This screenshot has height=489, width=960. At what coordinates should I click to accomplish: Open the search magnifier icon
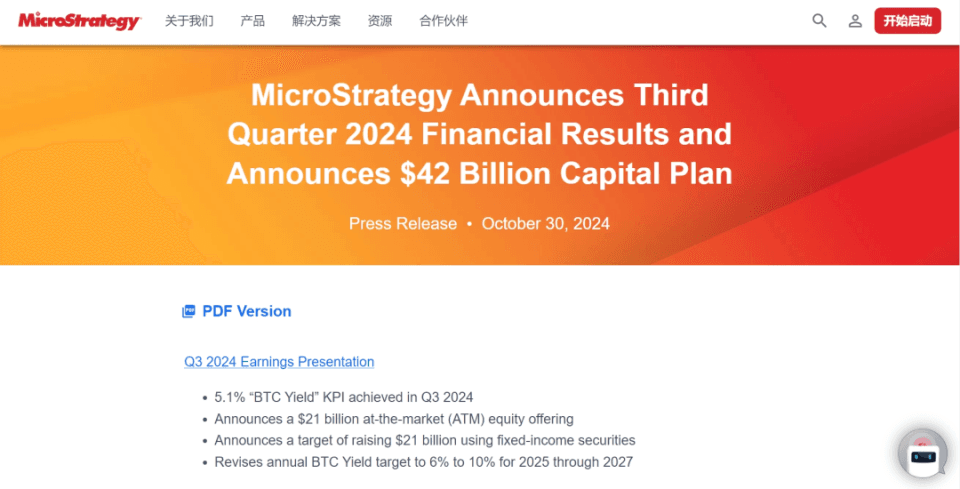click(x=819, y=21)
